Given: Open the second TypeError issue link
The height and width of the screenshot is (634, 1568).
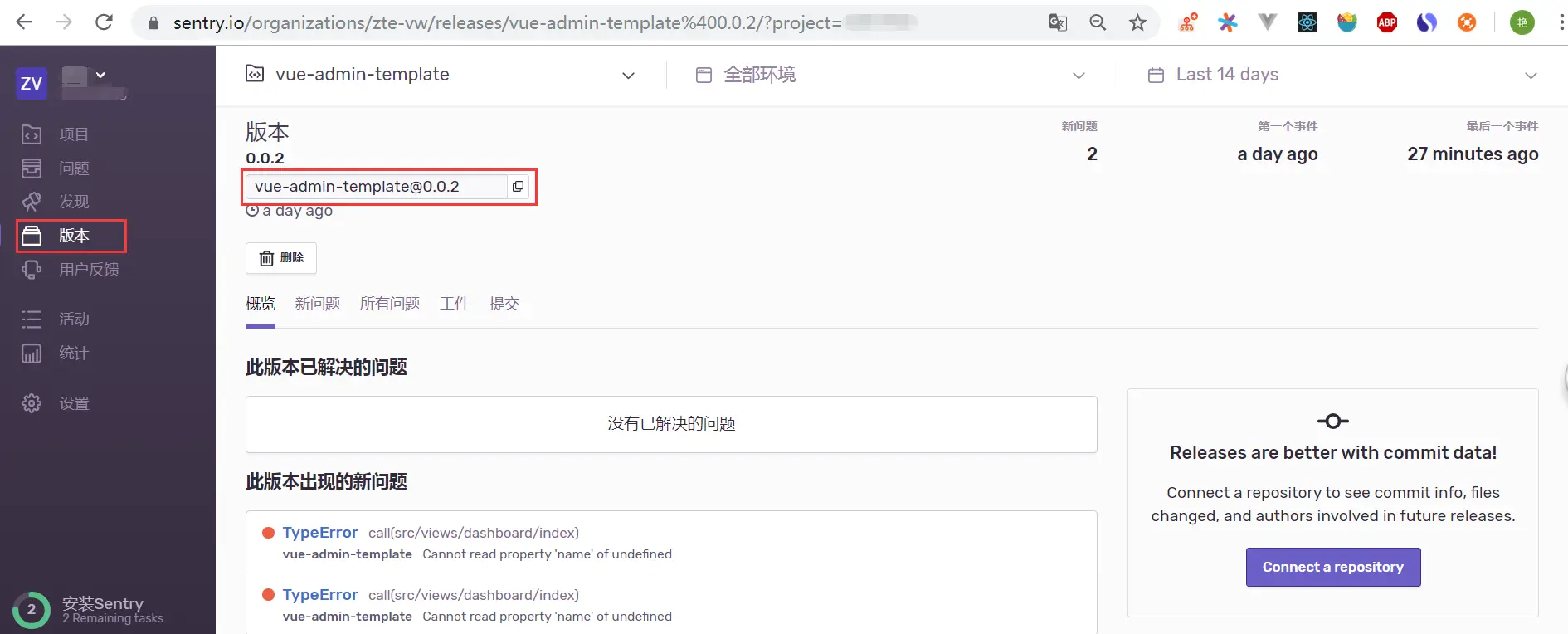Looking at the screenshot, I should pos(320,595).
